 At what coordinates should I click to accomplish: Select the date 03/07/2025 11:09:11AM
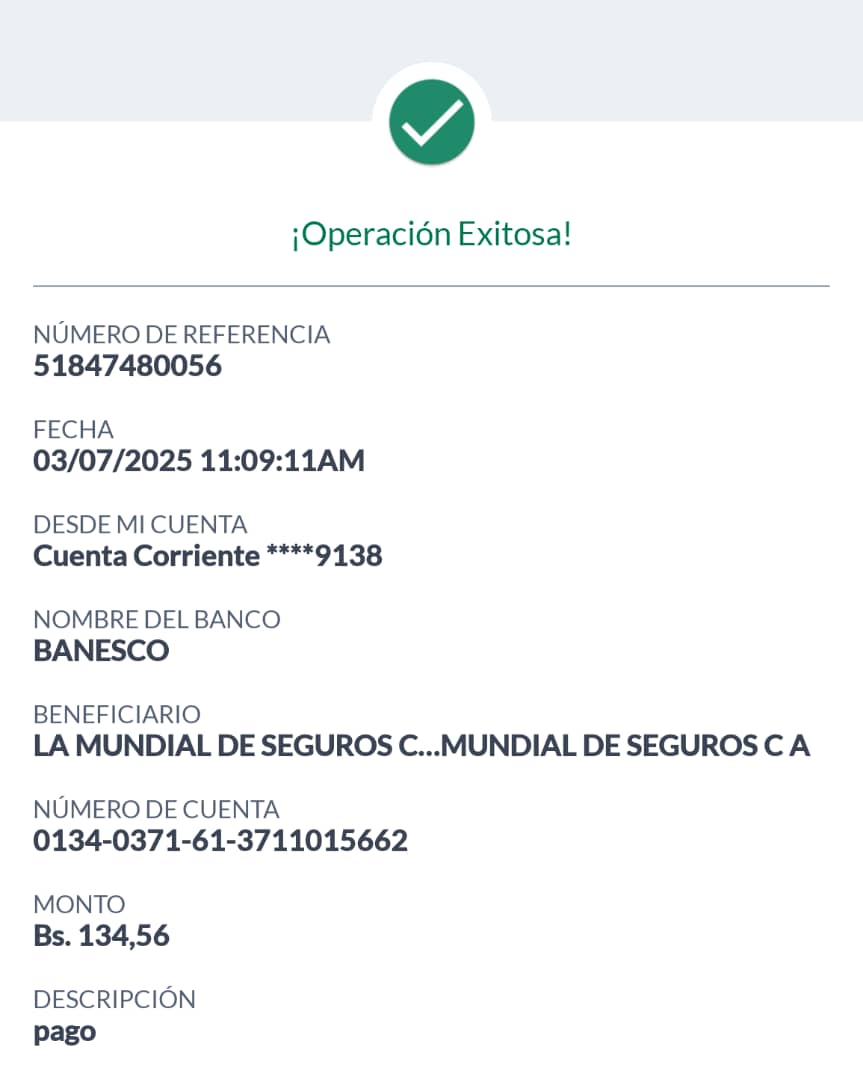click(199, 461)
